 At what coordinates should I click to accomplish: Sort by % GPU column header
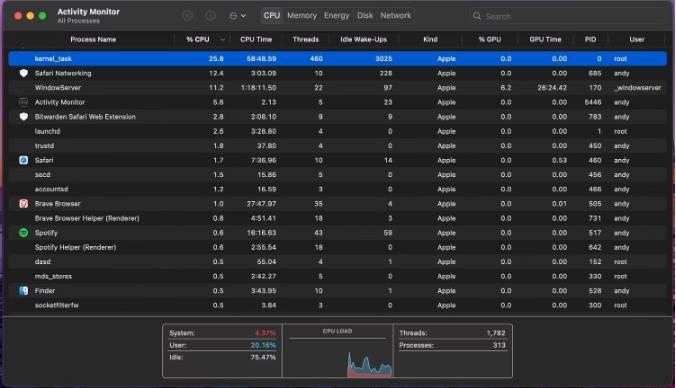point(490,39)
